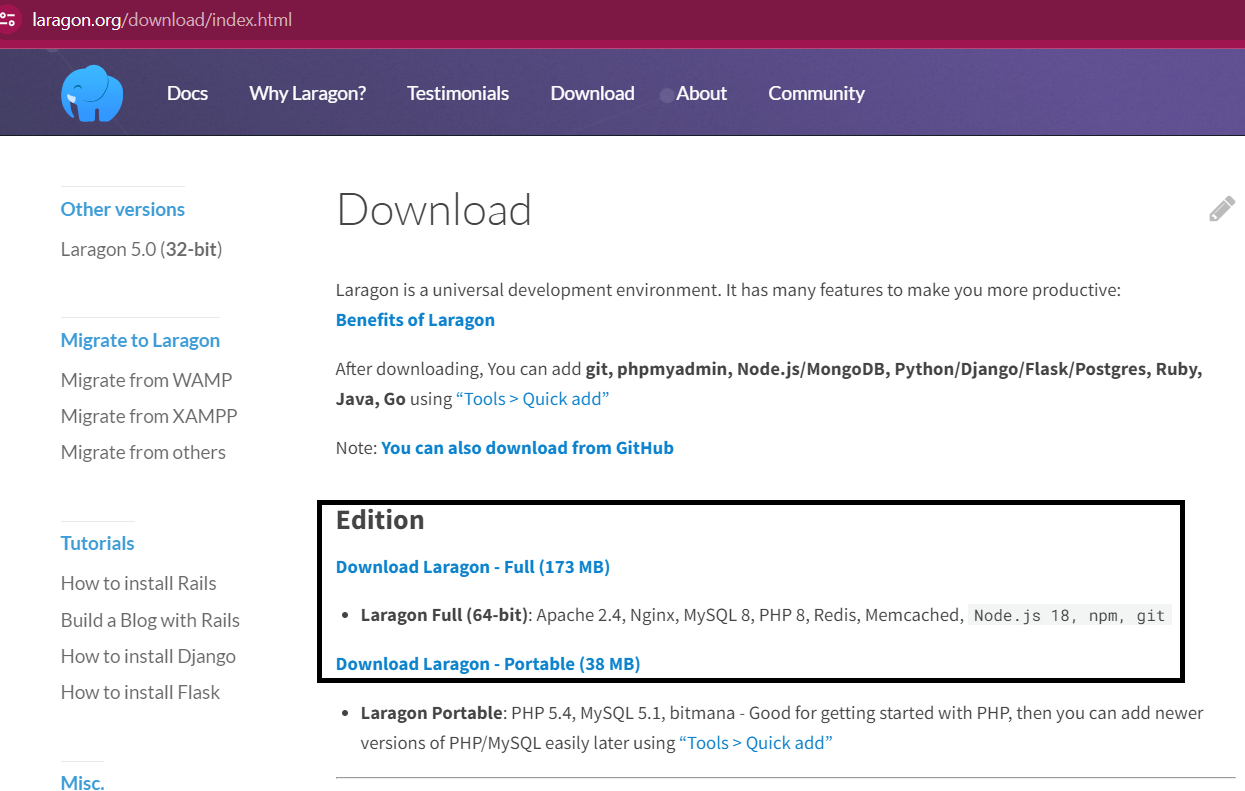Open Laragon 5.0 (32-bit) link
1245x791 pixels.
[141, 249]
